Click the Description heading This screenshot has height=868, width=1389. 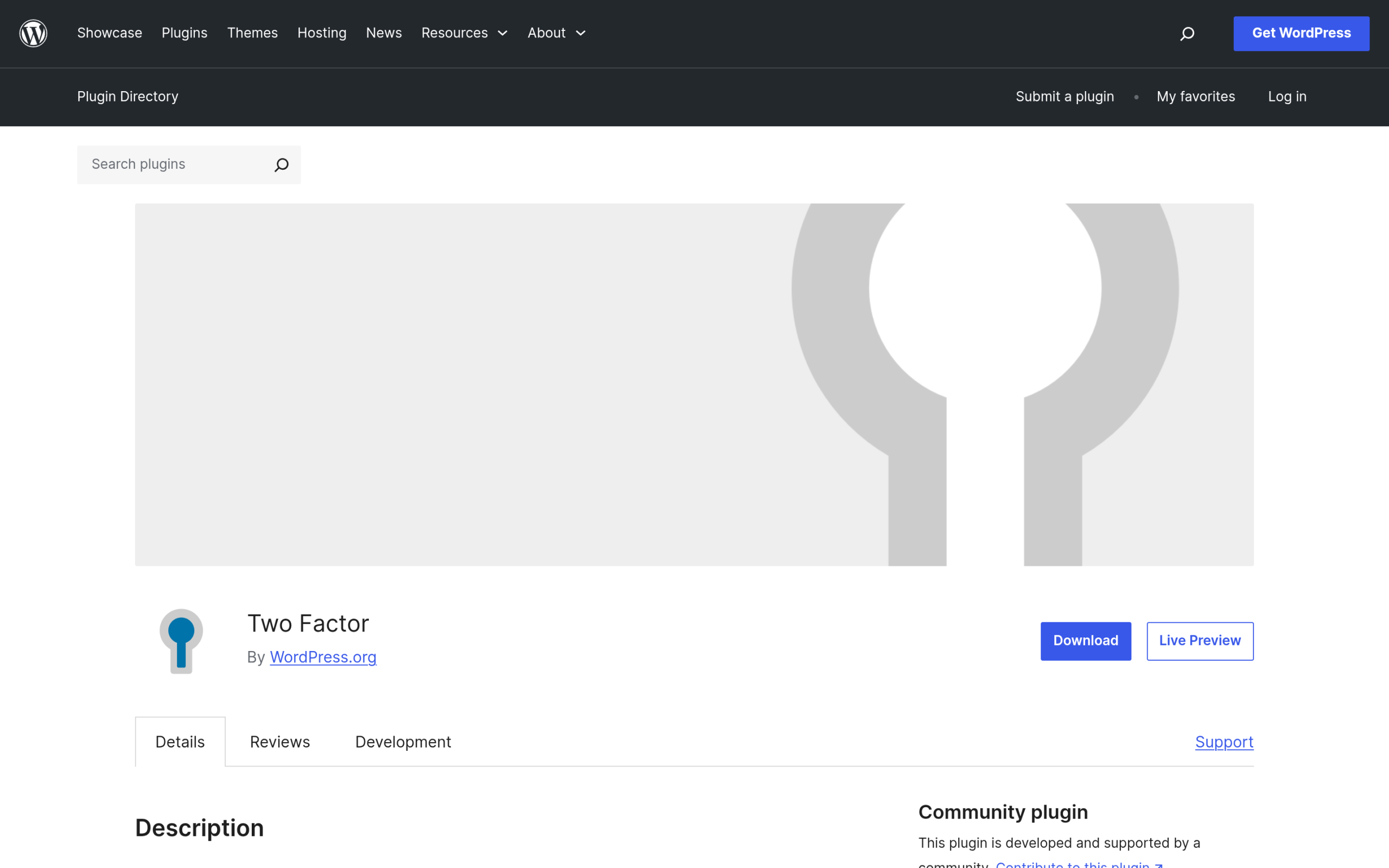tap(200, 828)
